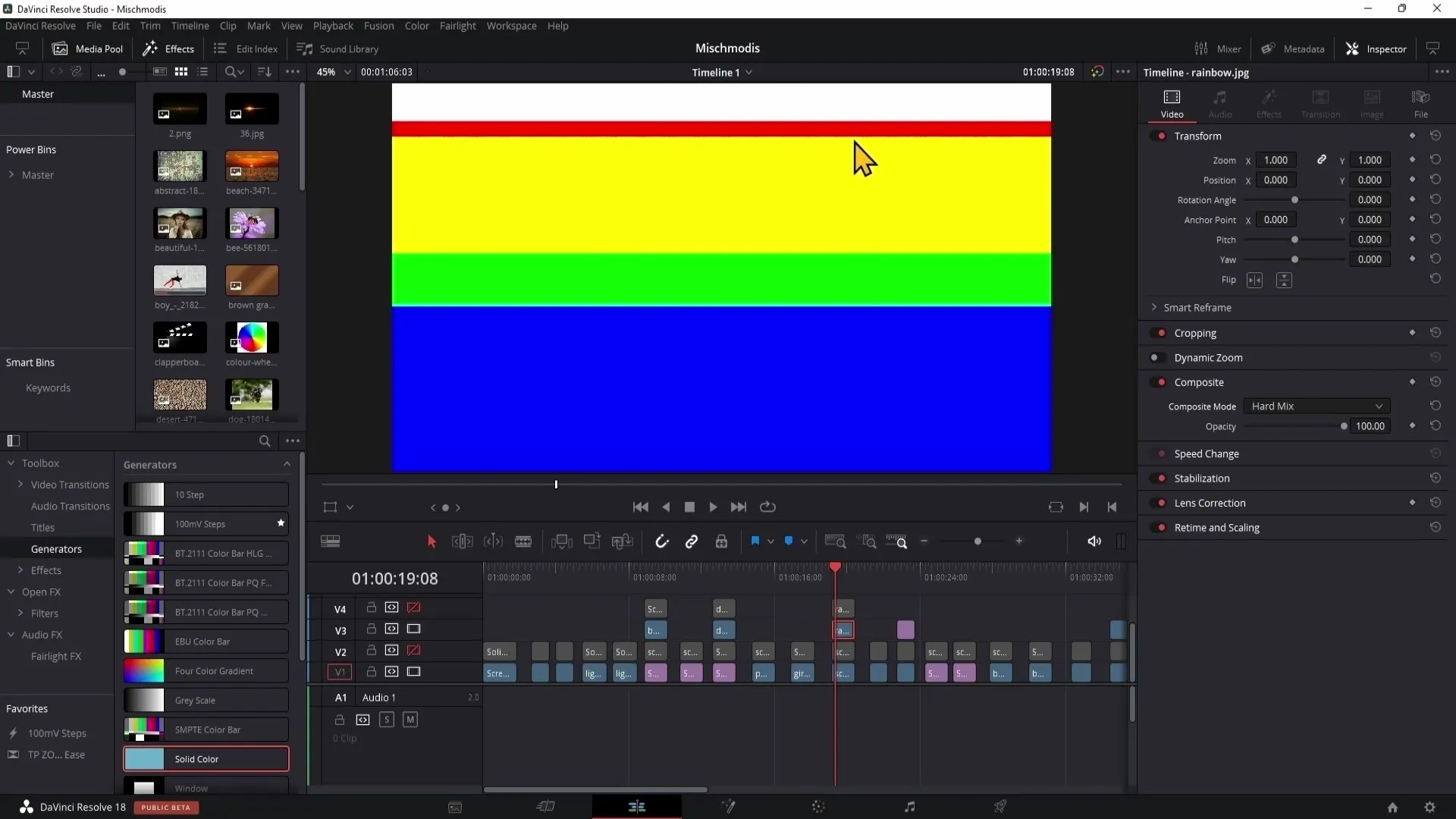Expand Video Transitions in Toolbox
1456x819 pixels.
[x=20, y=485]
